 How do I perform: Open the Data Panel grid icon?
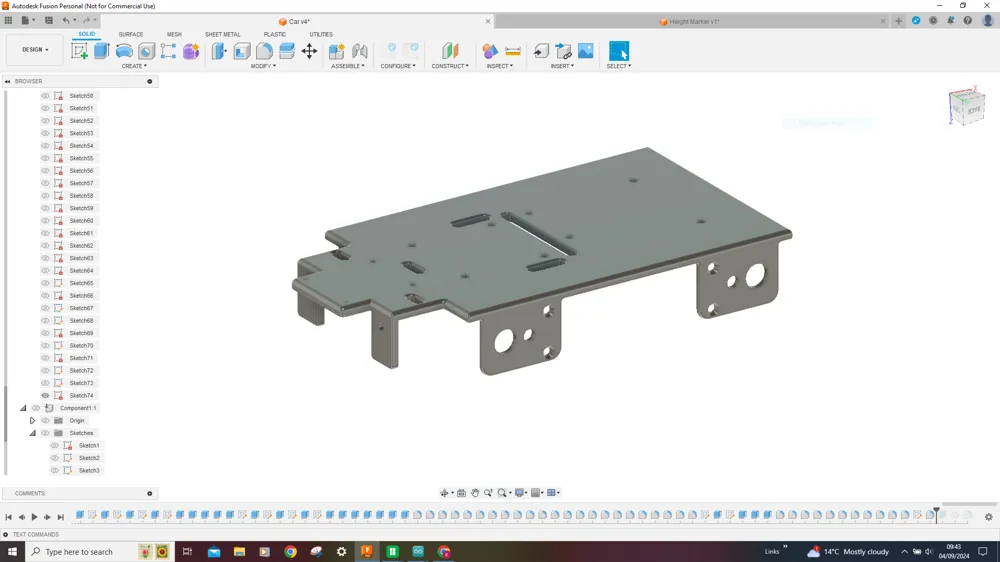pos(8,20)
